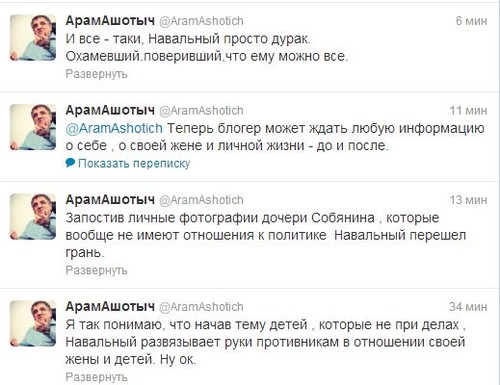Open the 6 мин timestamp permalink
The image size is (500, 385).
coord(471,21)
